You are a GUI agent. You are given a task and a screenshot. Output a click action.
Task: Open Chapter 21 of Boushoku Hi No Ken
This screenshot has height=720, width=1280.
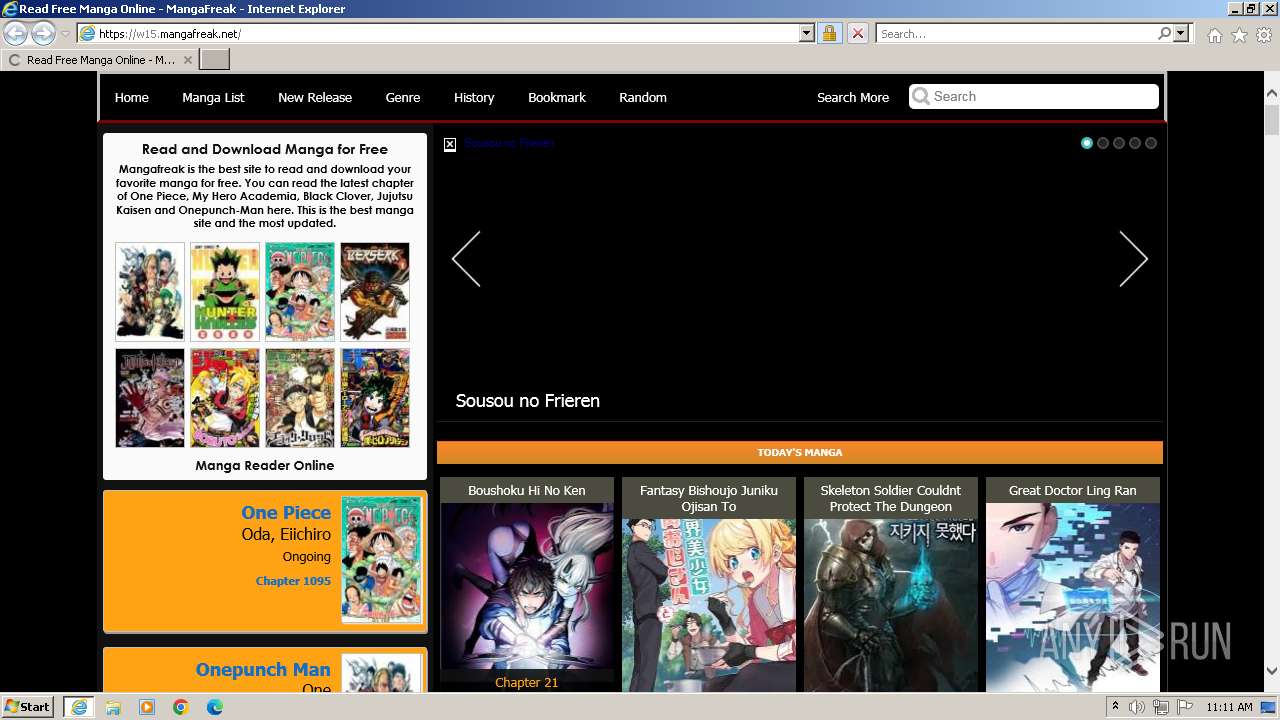point(527,683)
